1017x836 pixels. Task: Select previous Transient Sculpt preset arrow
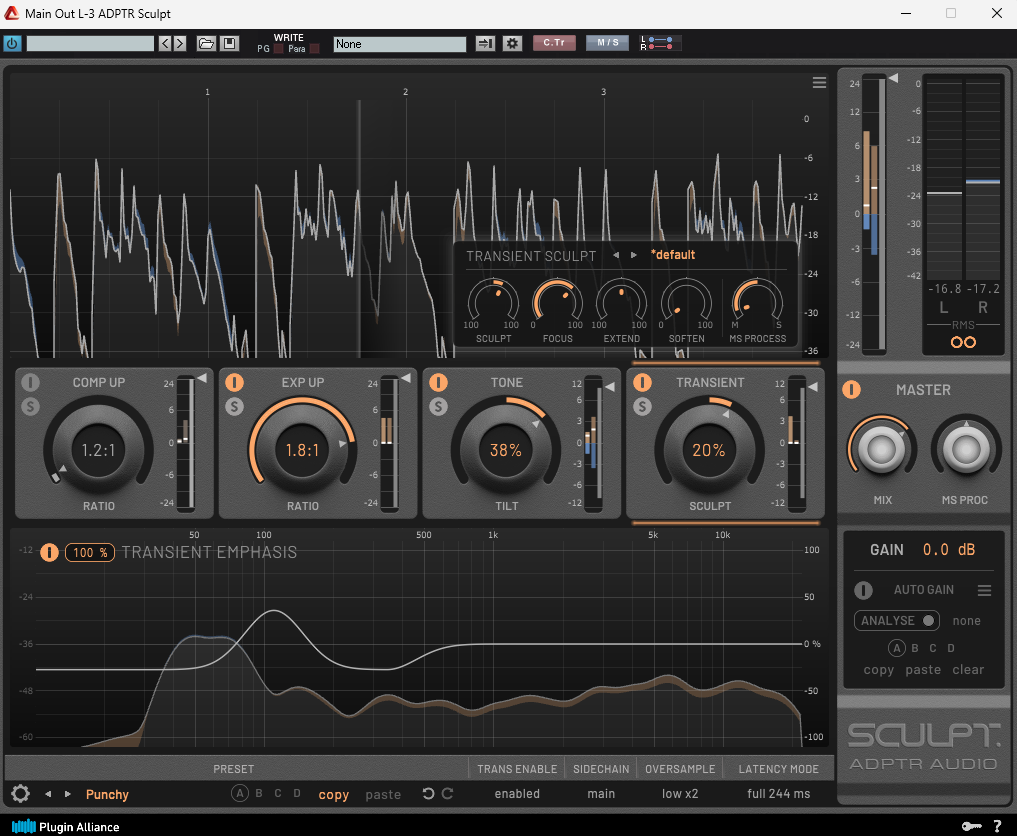tap(616, 256)
